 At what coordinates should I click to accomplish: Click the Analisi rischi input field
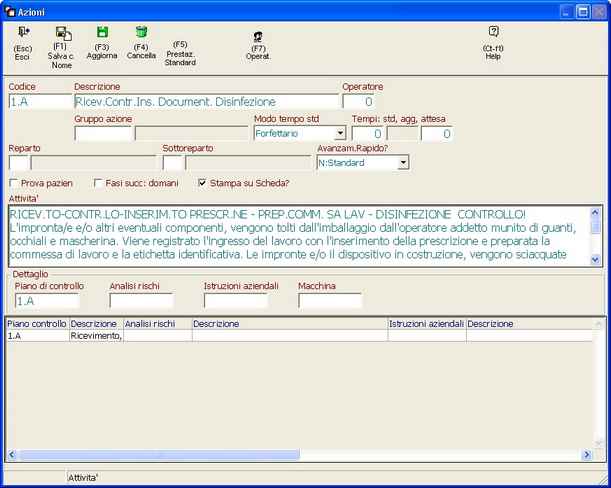(x=141, y=301)
